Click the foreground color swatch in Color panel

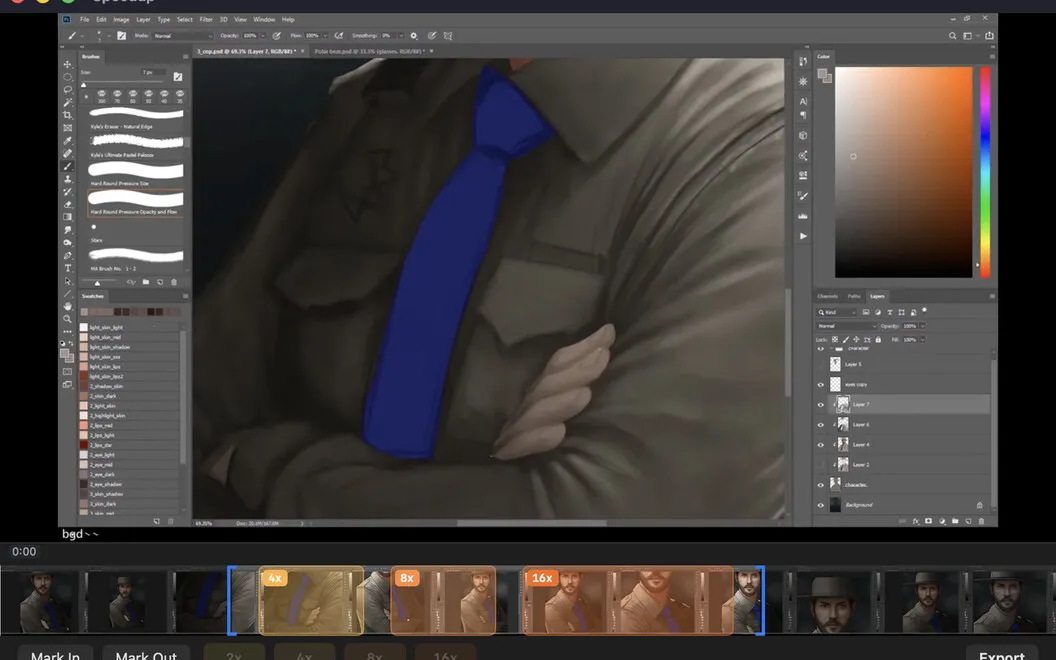click(x=822, y=74)
